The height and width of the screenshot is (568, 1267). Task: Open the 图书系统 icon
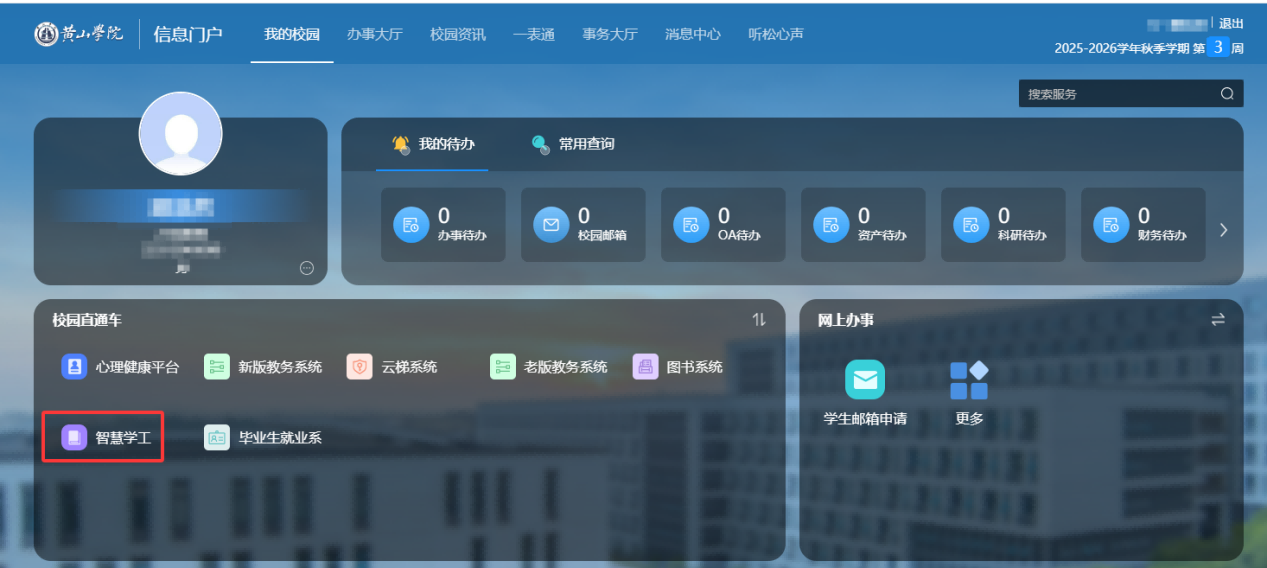tap(646, 367)
